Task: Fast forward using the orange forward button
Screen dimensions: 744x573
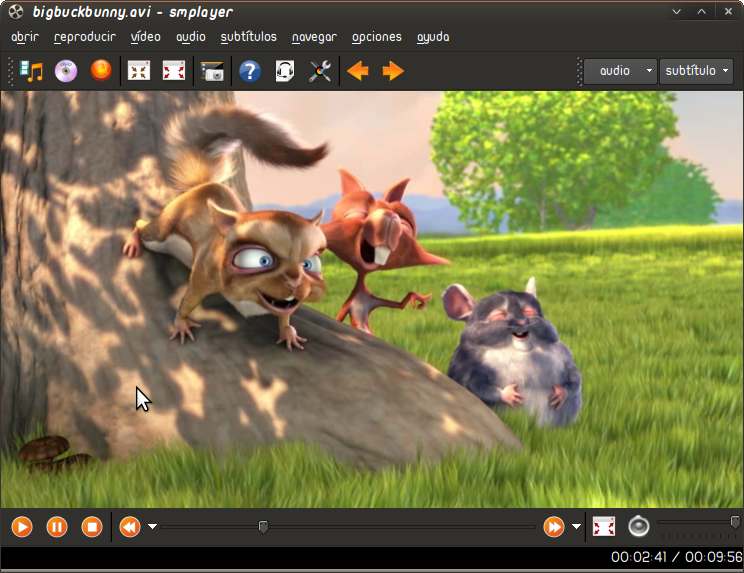Action: tap(554, 527)
